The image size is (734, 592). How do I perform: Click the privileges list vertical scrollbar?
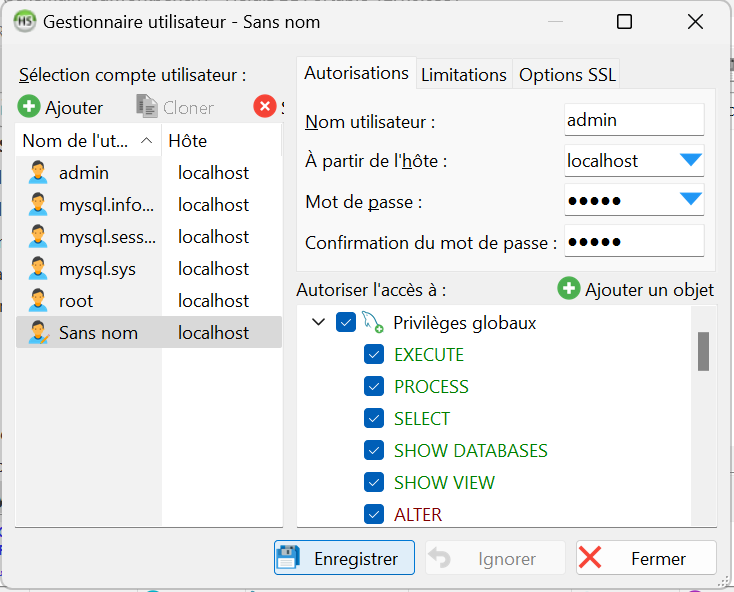703,351
